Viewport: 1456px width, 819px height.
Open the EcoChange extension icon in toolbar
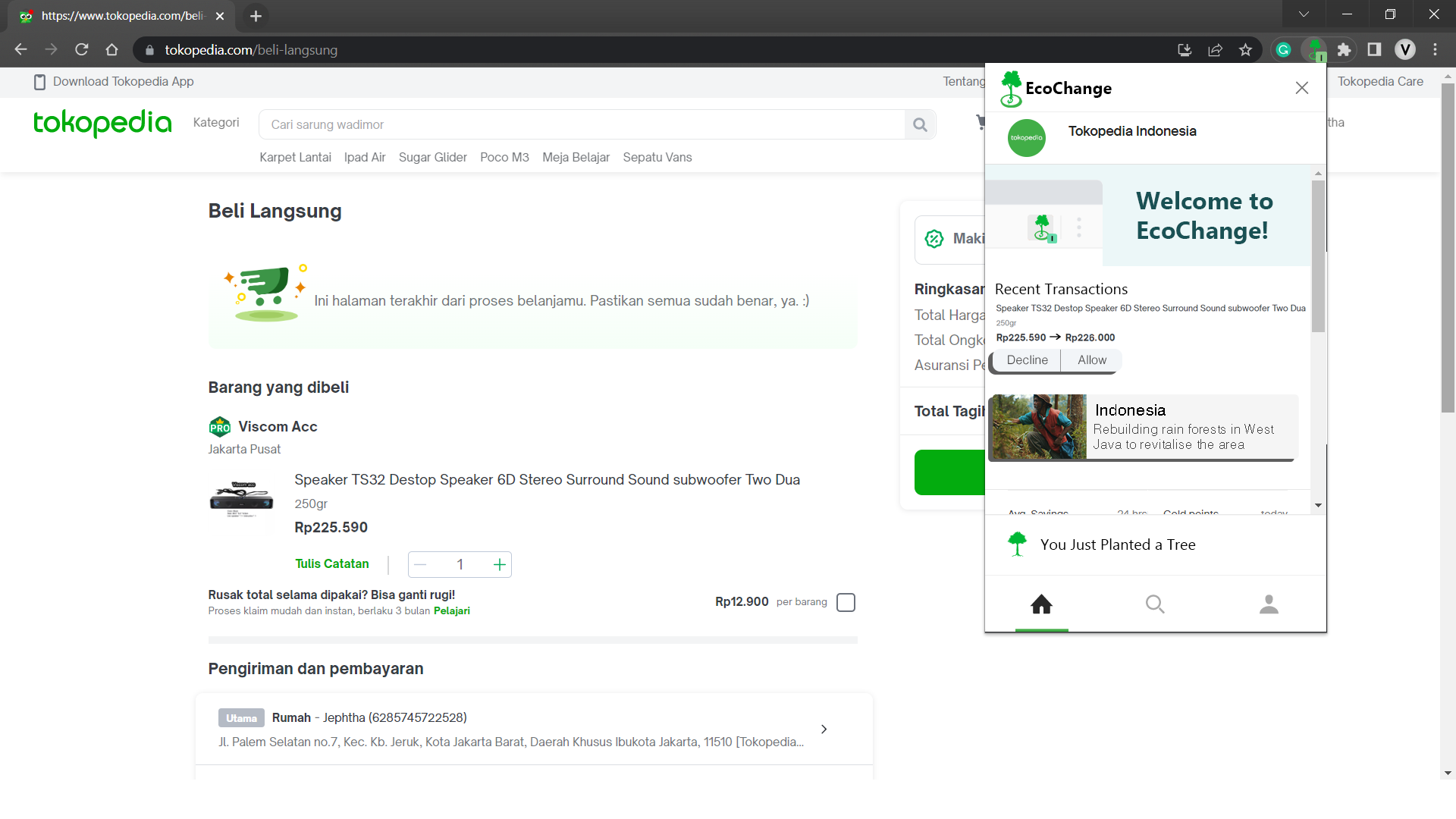1315,50
